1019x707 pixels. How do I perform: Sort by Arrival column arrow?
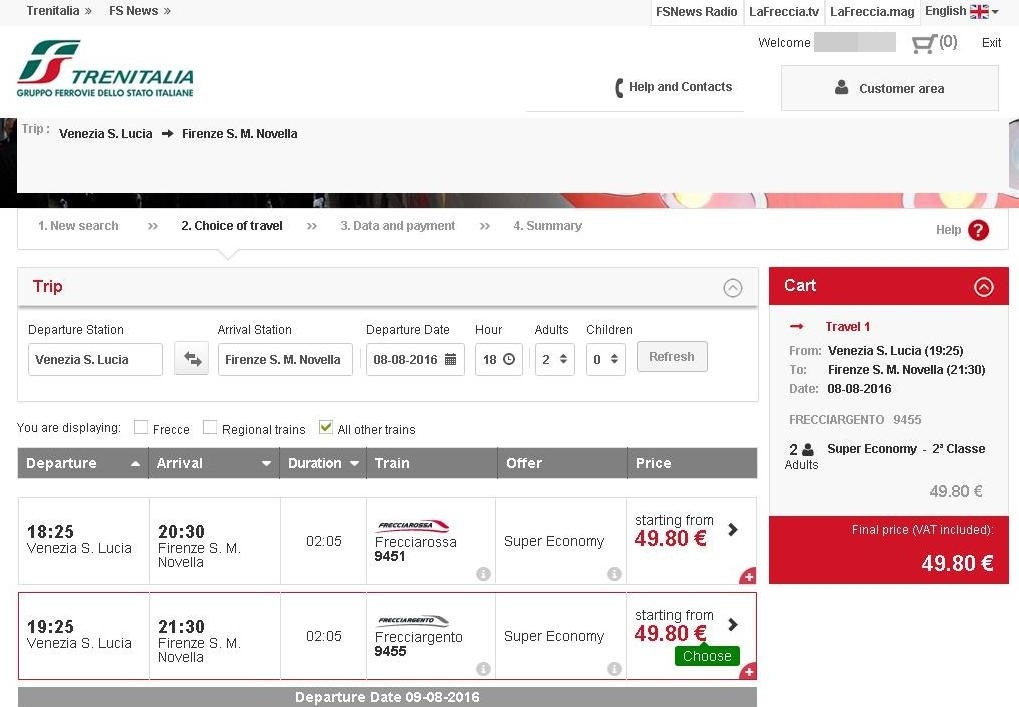coord(266,463)
